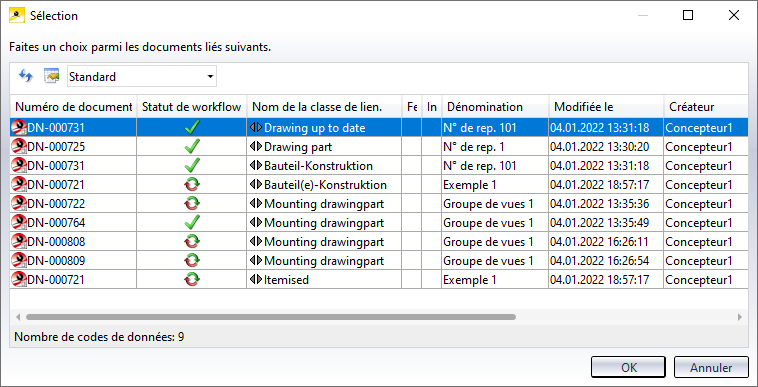This screenshot has width=758, height=387.
Task: Click Nom de la classe de lien header
Action: [324, 107]
